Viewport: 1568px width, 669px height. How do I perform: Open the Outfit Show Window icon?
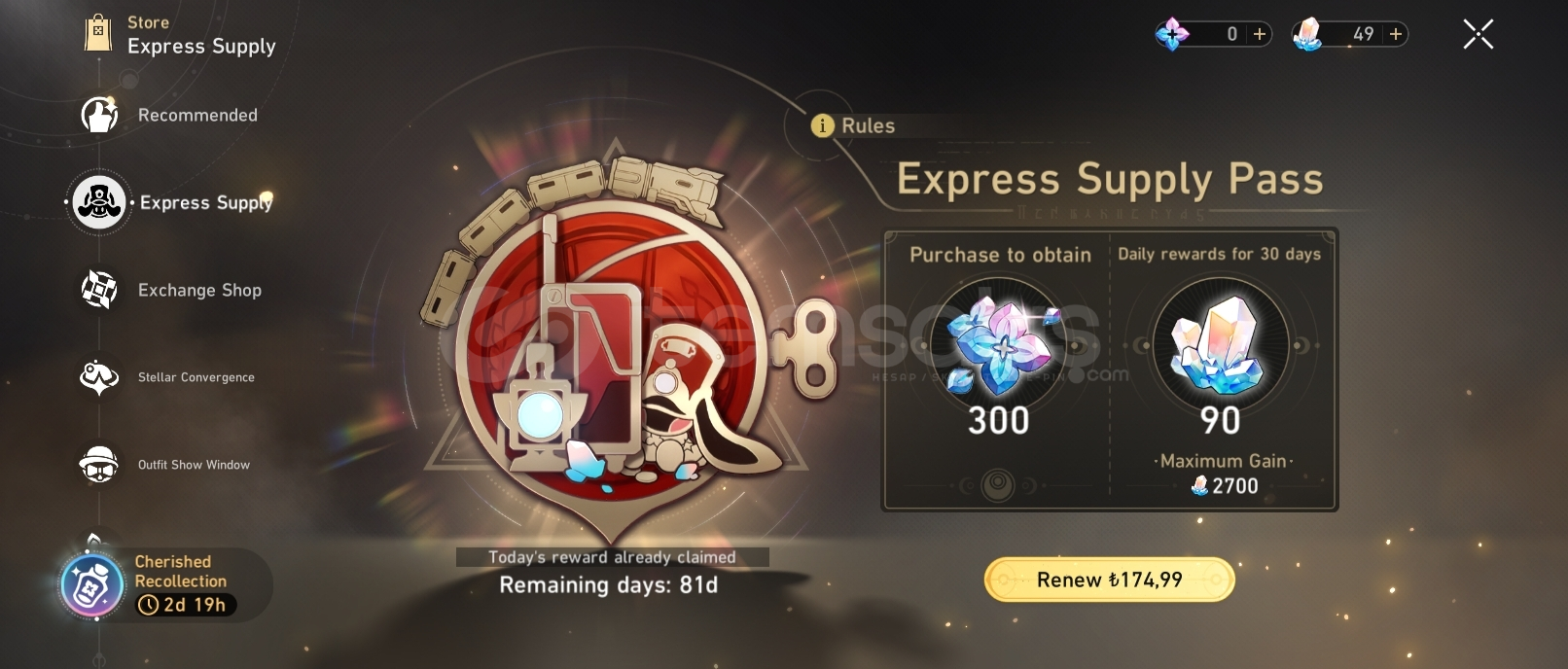pos(99,465)
